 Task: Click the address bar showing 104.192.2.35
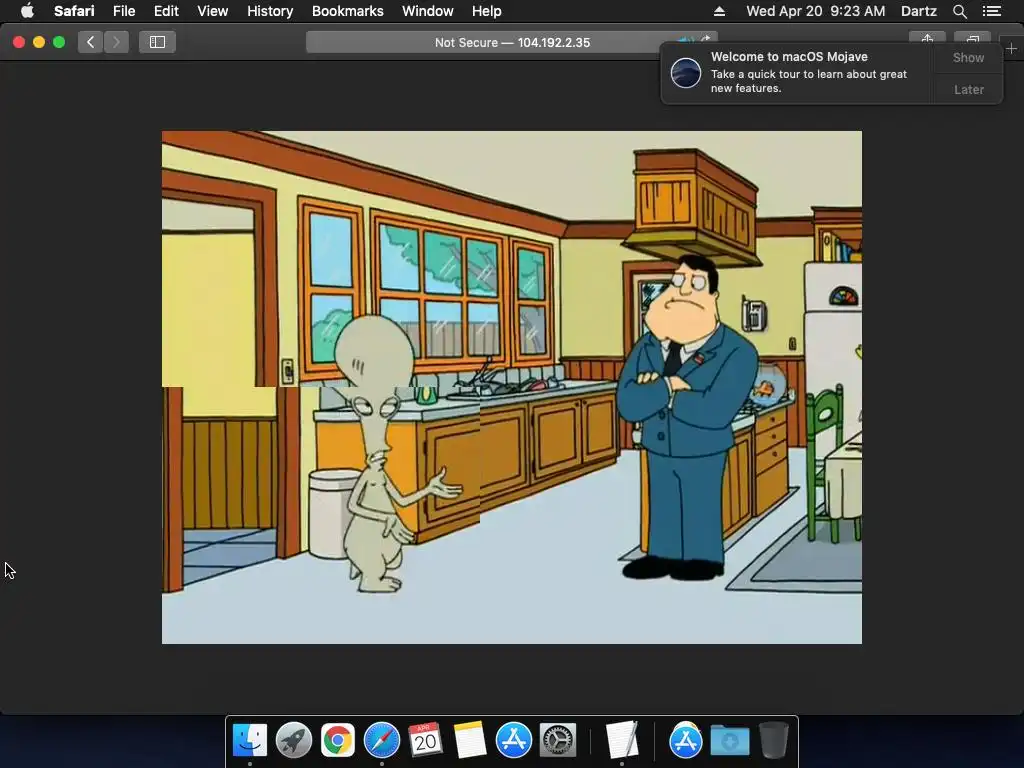tap(511, 42)
